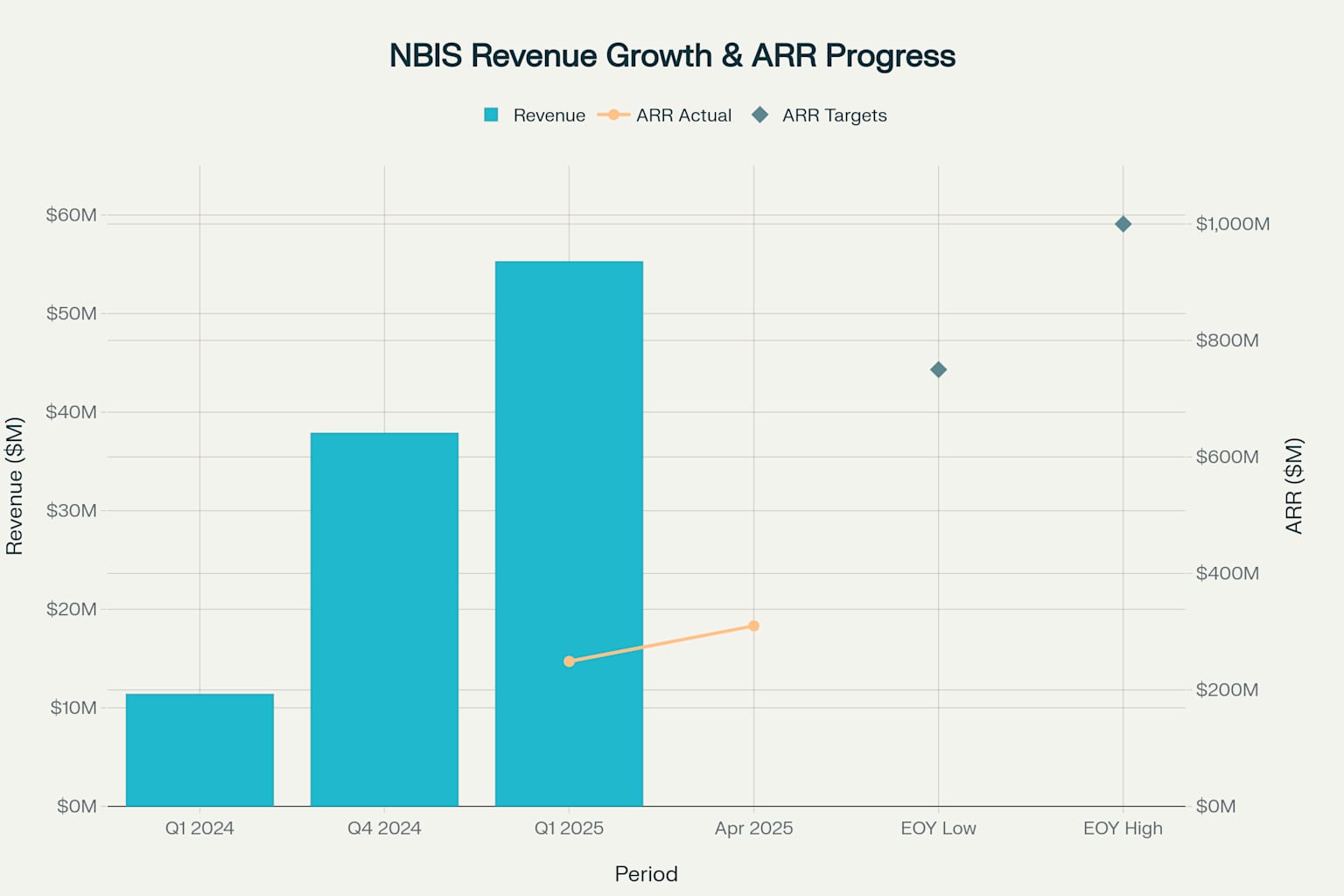This screenshot has height=896, width=1344.
Task: Select the Q1 2024 revenue bar
Action: [x=199, y=750]
